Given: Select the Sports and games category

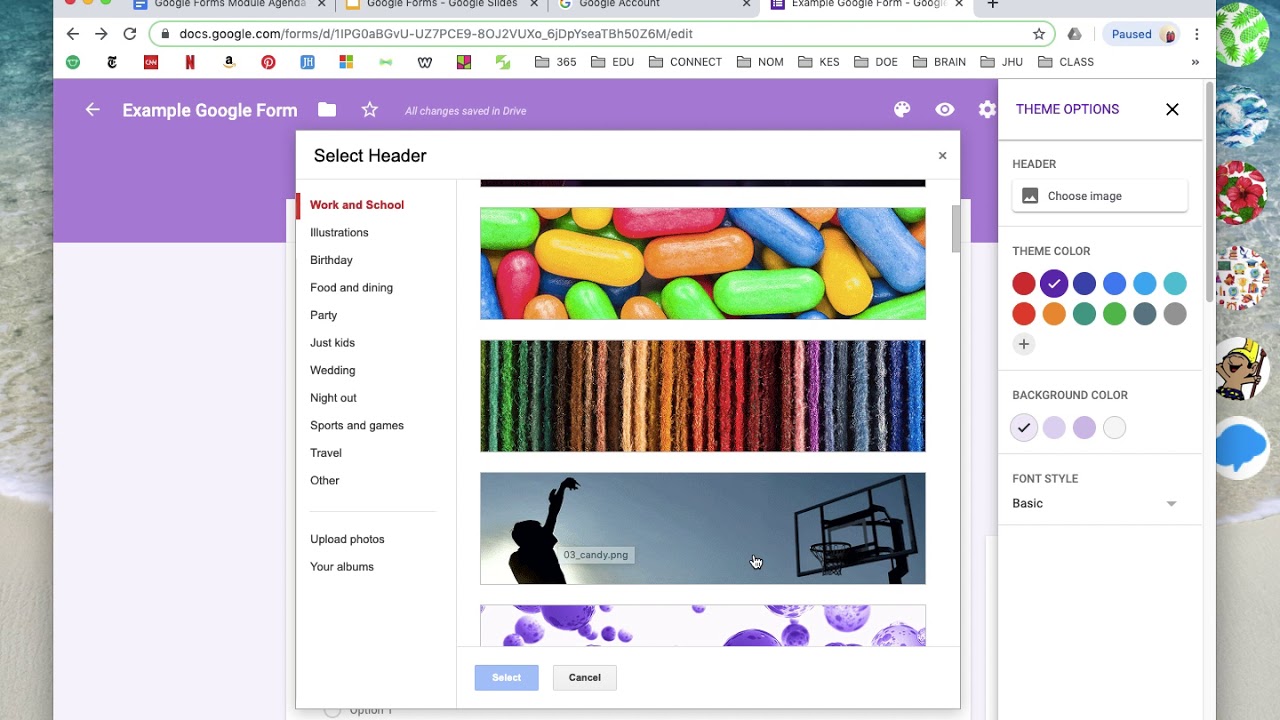Looking at the screenshot, I should point(357,425).
